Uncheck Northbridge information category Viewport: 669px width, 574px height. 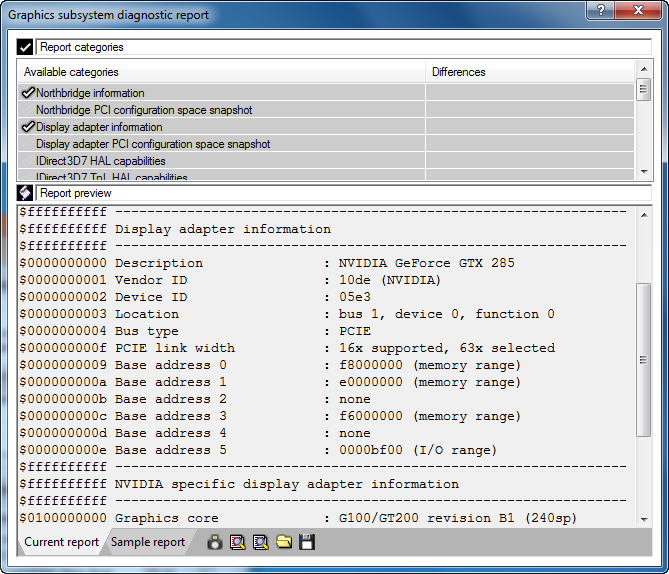[x=28, y=93]
